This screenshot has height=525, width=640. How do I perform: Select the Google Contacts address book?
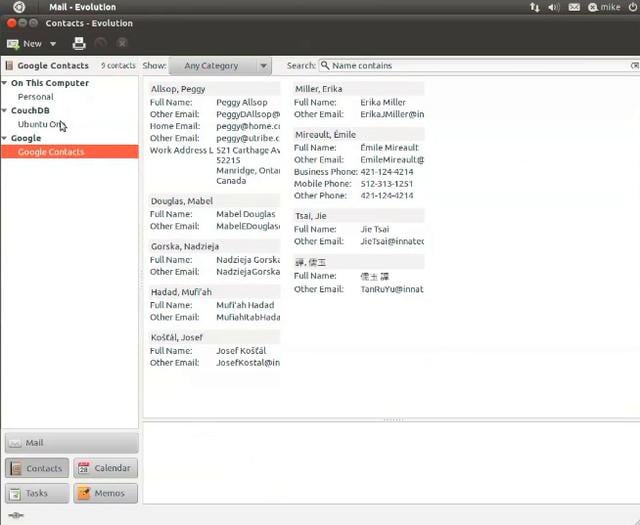(70, 152)
